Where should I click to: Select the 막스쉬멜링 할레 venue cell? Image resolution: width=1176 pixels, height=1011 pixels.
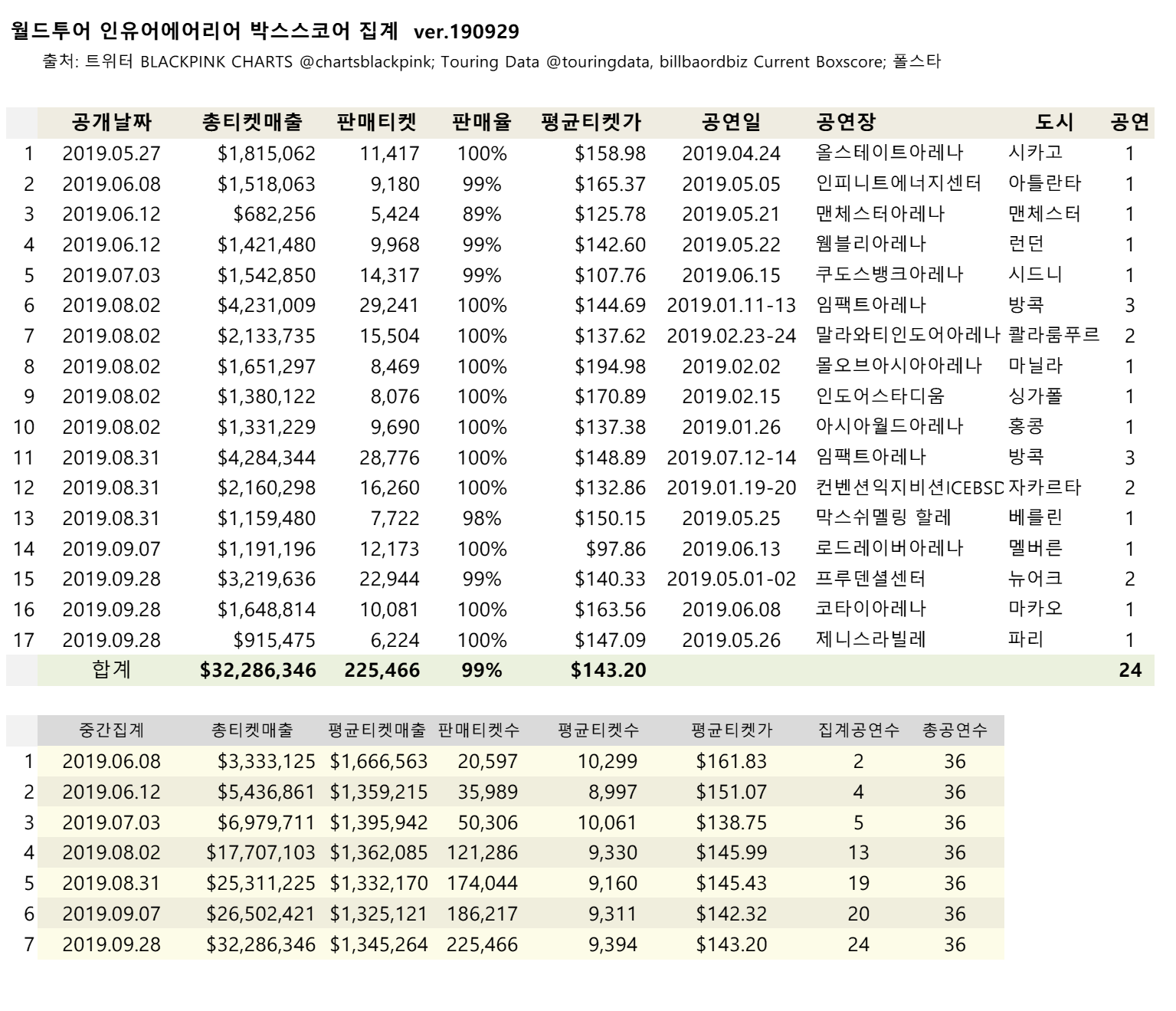883,517
